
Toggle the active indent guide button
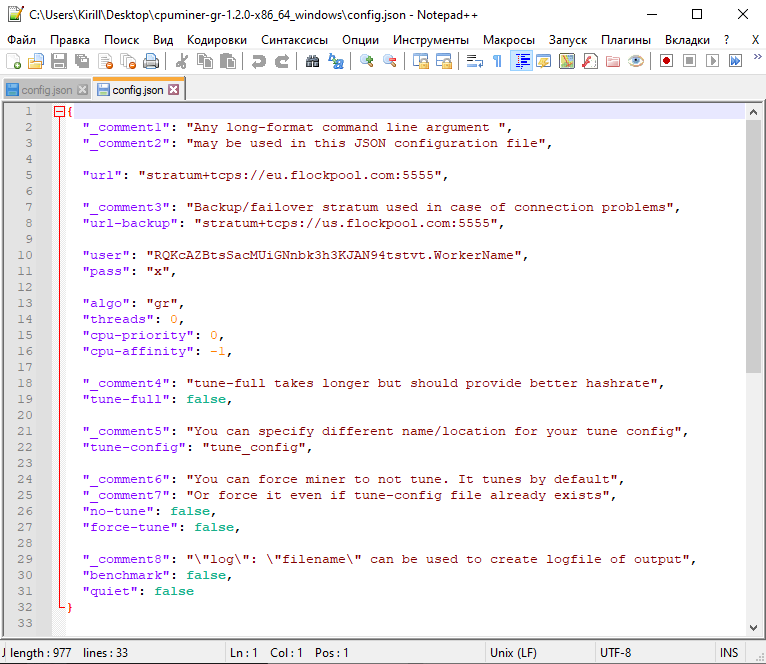pyautogui.click(x=521, y=62)
